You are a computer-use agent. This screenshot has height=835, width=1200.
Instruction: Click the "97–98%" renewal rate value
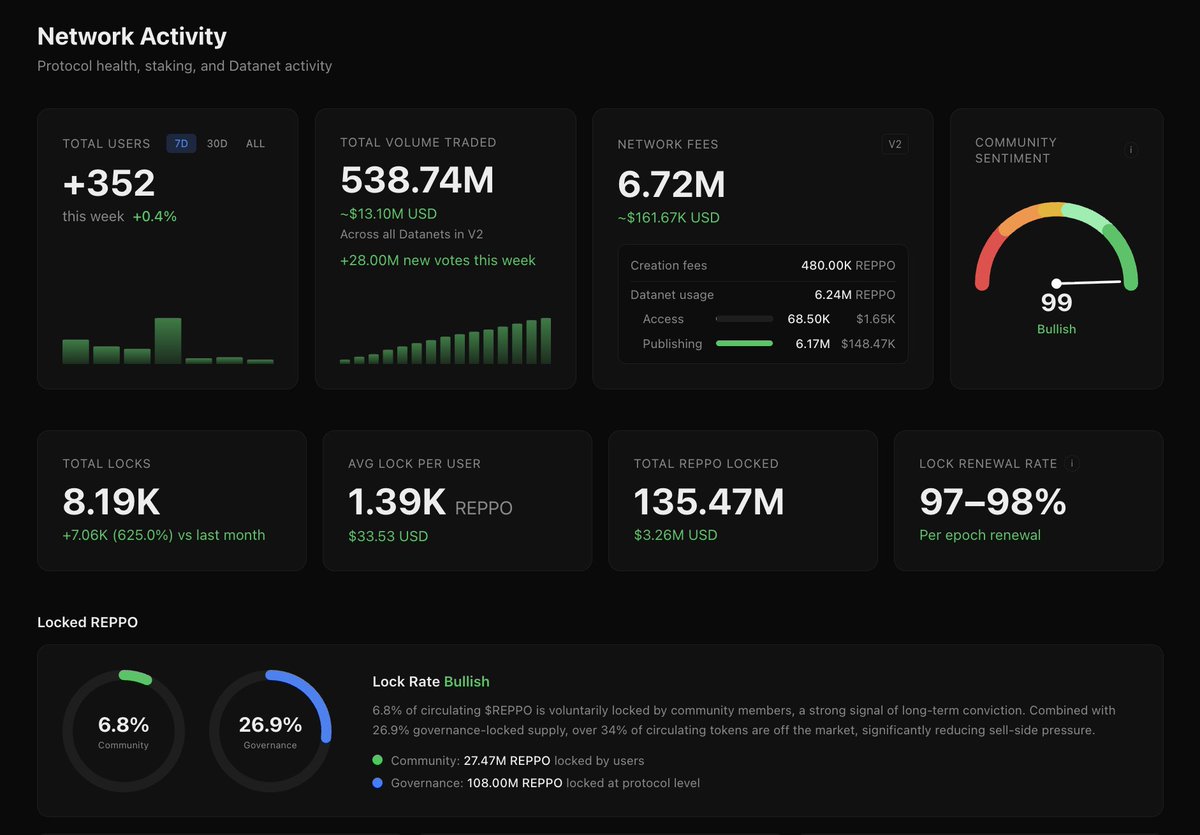pyautogui.click(x=993, y=502)
